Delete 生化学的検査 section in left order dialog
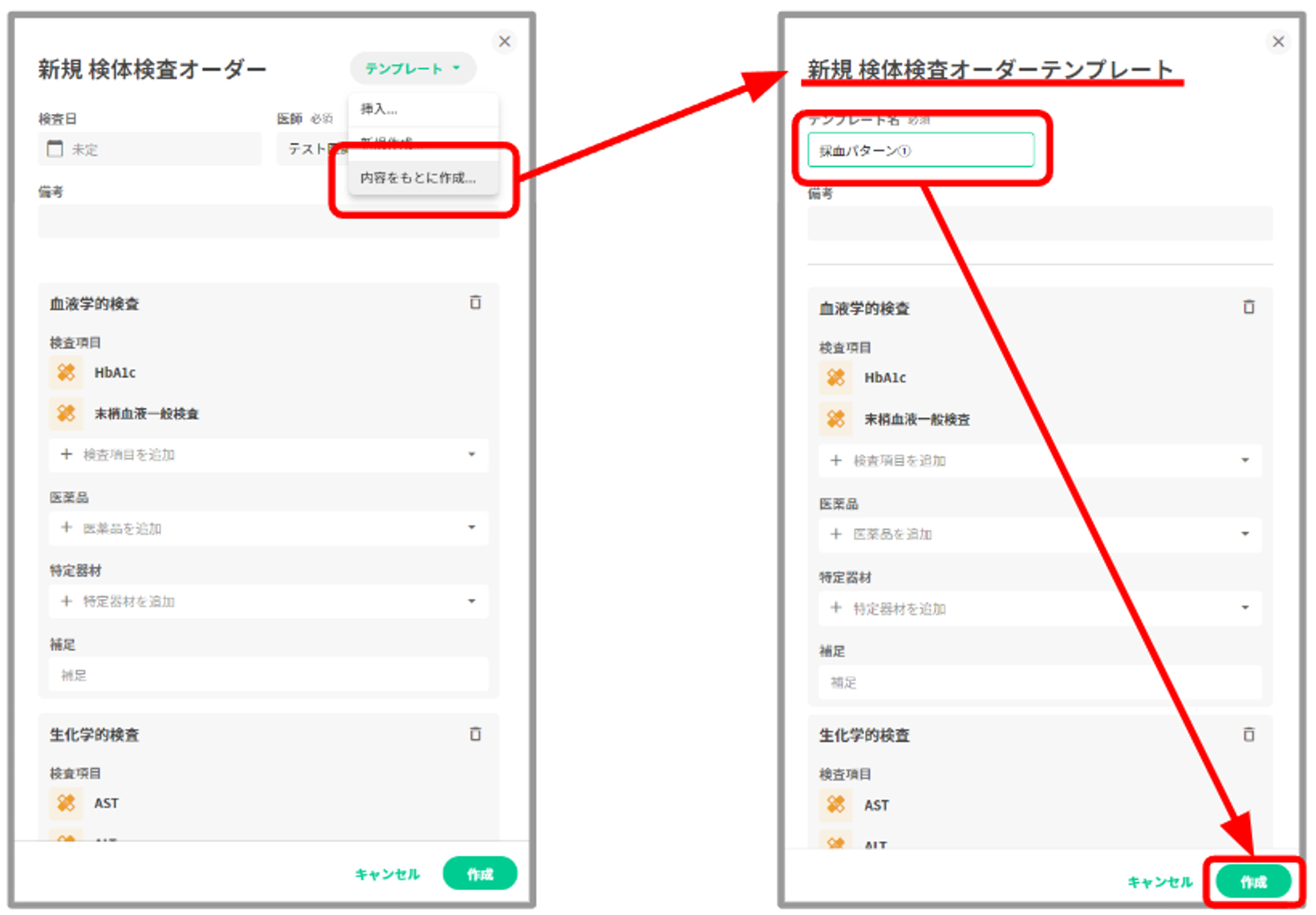 (475, 733)
